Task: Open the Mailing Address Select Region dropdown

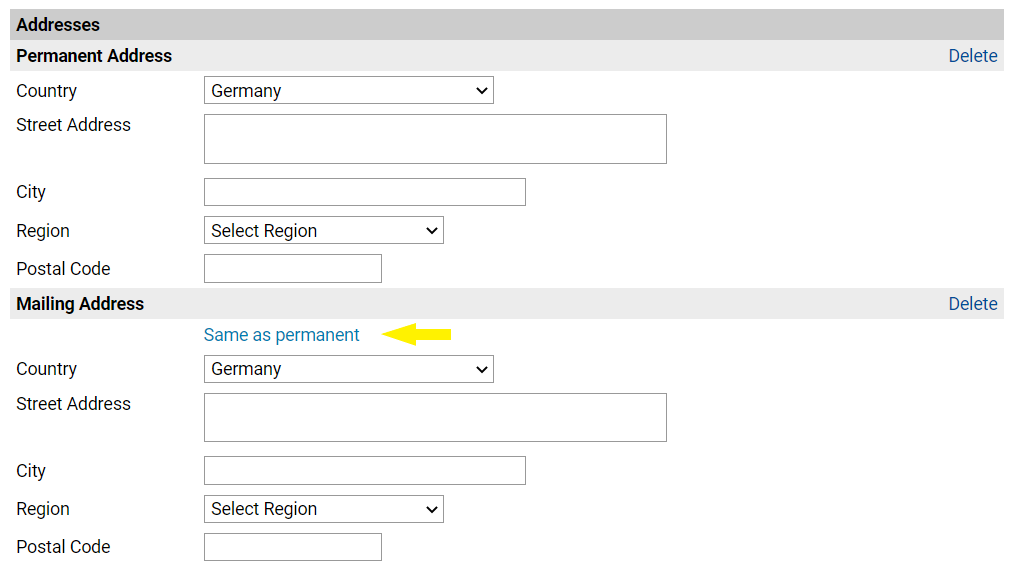Action: (323, 509)
